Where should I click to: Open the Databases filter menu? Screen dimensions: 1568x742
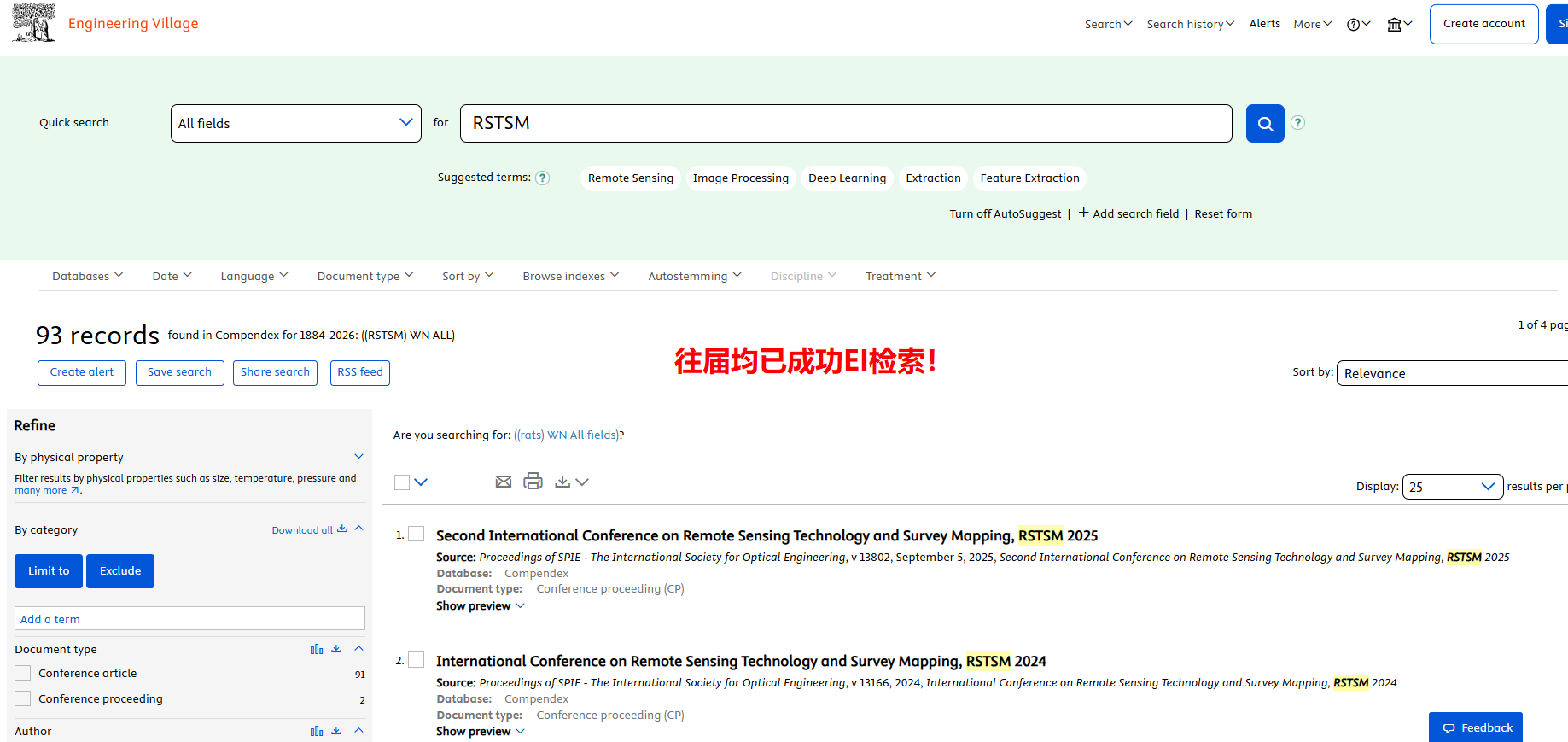[x=87, y=276]
